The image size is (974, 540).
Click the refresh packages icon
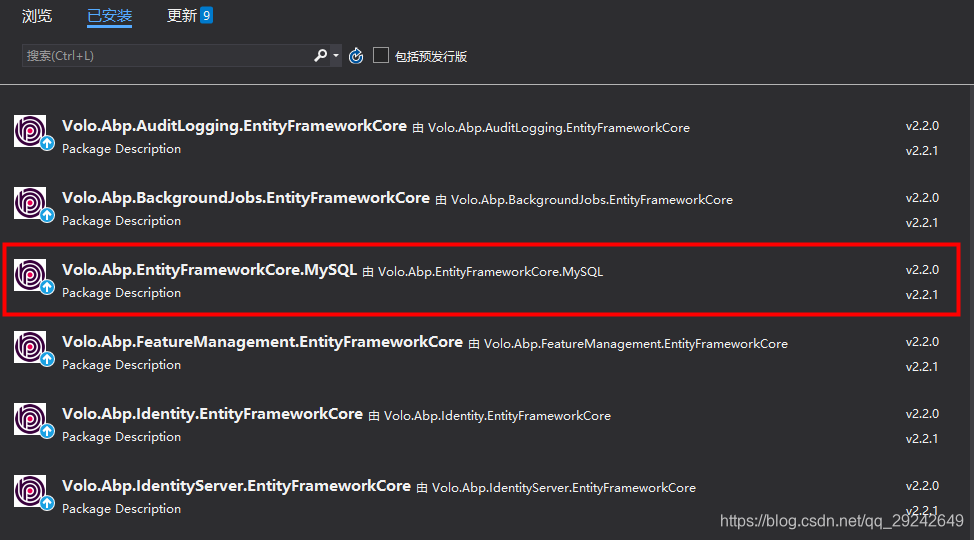tap(356, 56)
